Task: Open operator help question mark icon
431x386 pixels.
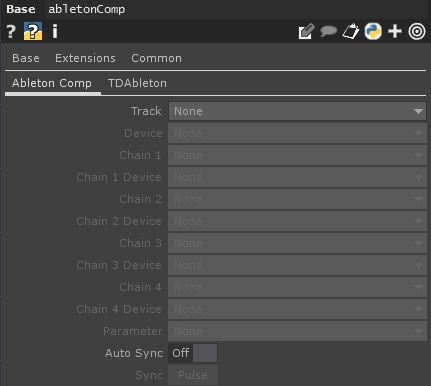Action: 11,32
